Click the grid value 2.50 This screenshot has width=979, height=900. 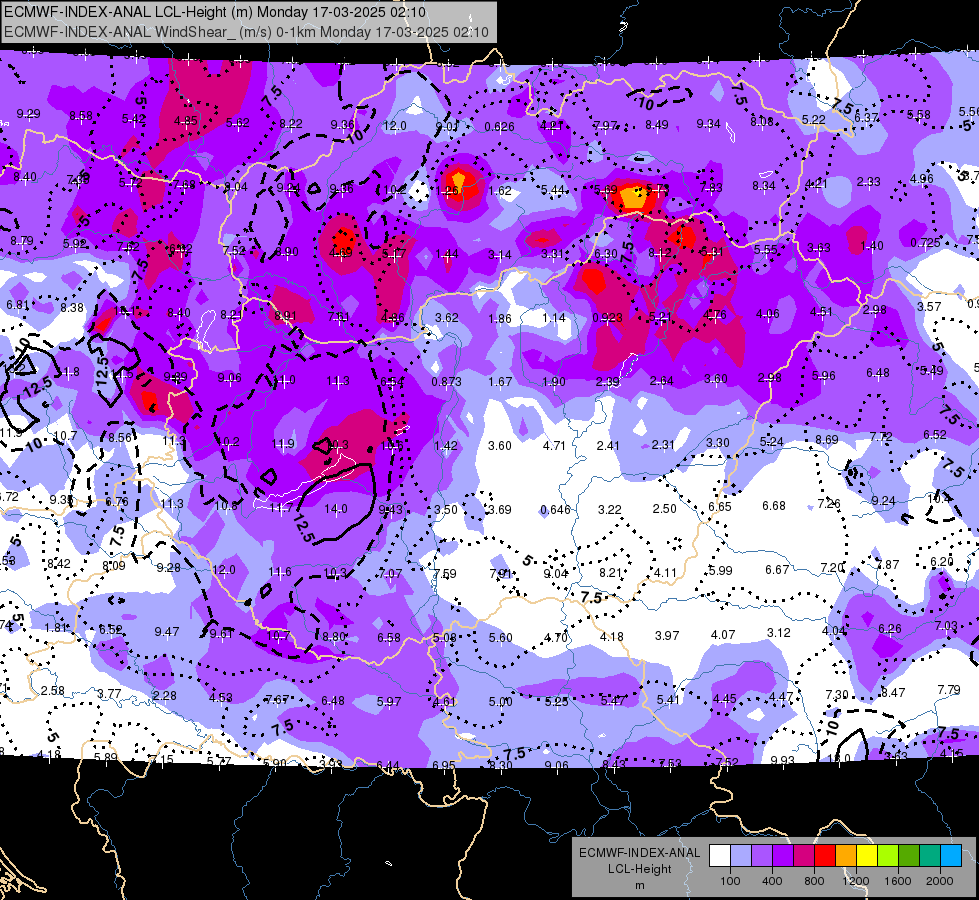tap(664, 509)
